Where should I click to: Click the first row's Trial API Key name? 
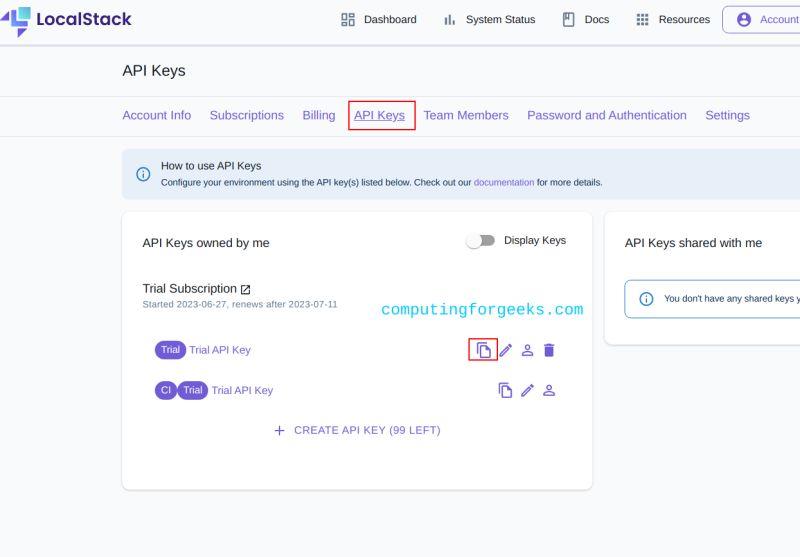[x=220, y=350]
